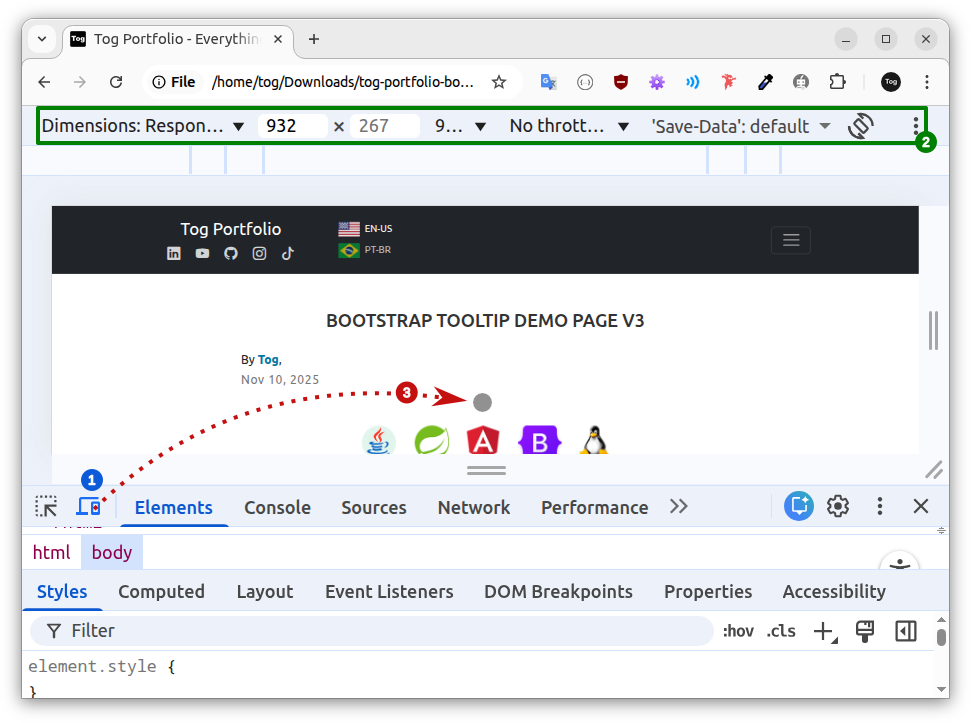This screenshot has width=971, height=723.
Task: Open the Instagram social icon
Action: (x=259, y=253)
